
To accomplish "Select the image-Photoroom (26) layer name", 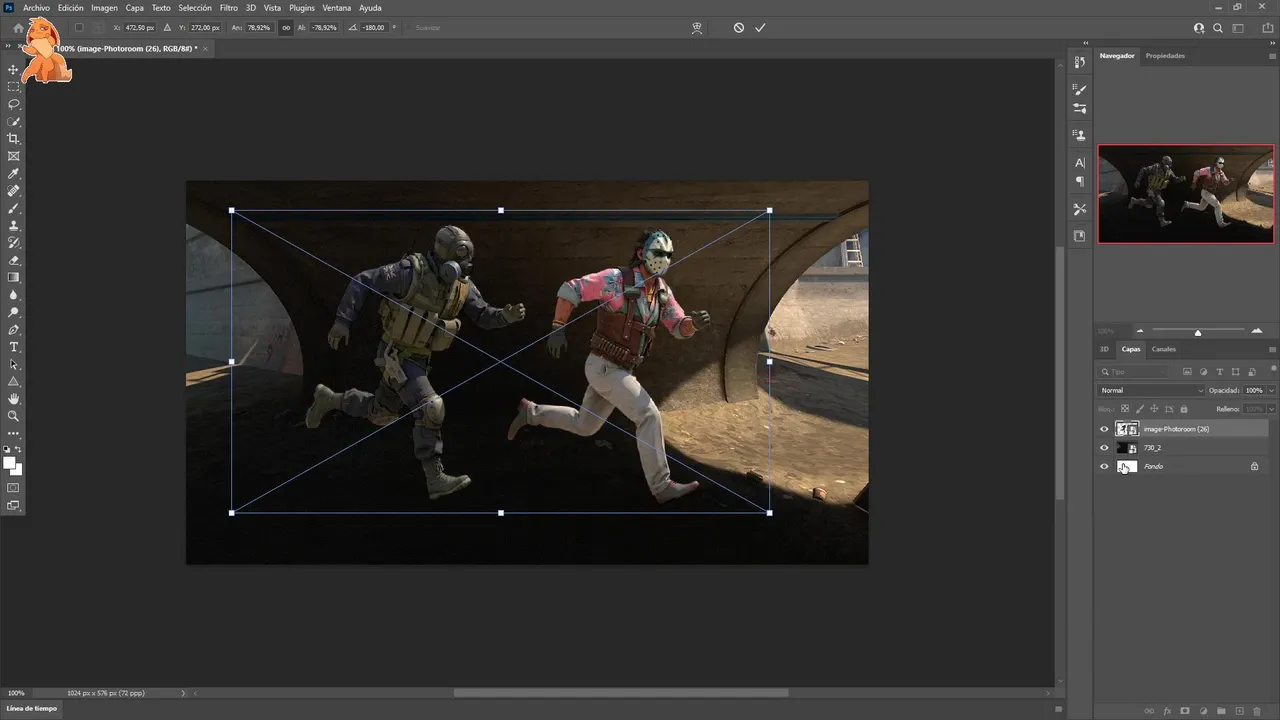I will 1177,429.
